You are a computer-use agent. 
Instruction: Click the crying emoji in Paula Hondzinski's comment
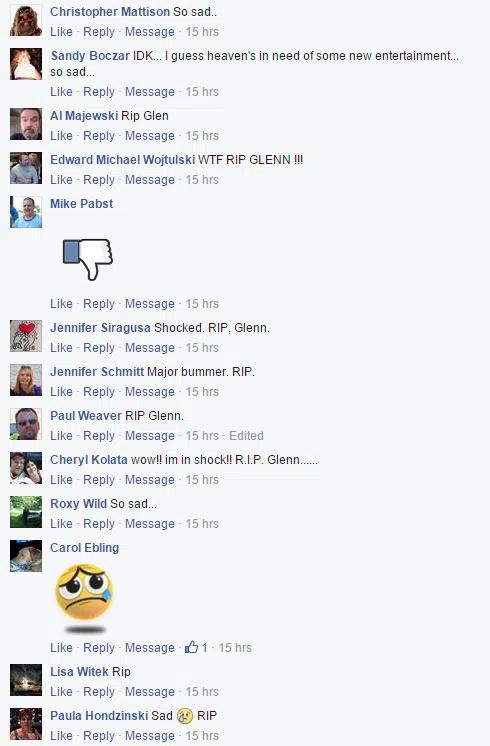(185, 716)
